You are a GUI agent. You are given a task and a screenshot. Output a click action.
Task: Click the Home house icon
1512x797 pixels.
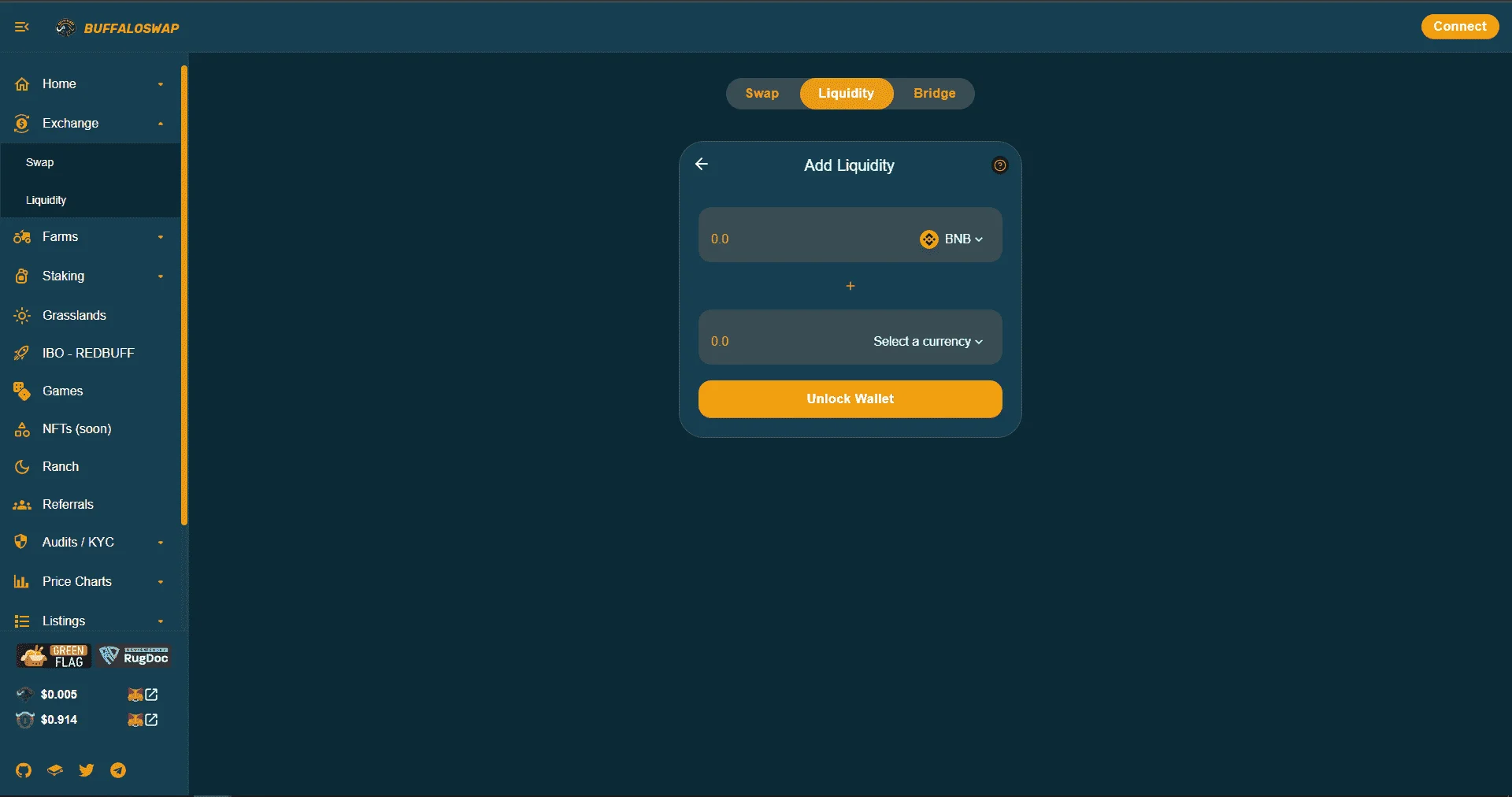[x=22, y=83]
